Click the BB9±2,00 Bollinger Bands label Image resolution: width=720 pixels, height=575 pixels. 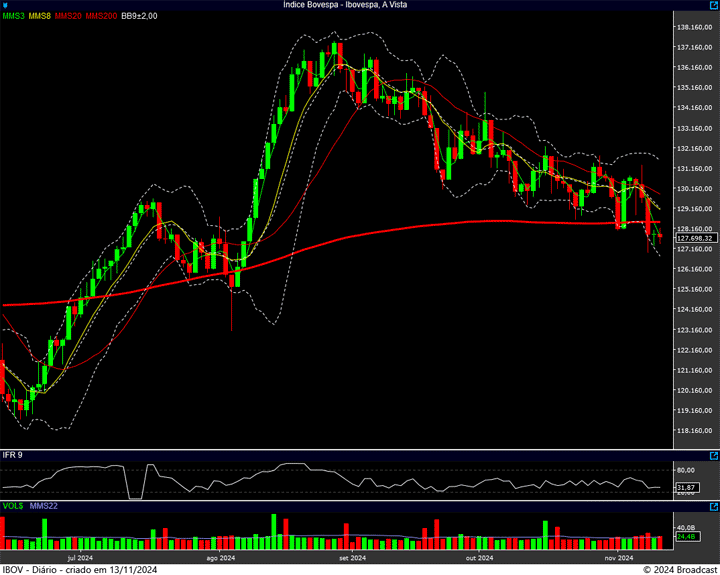[x=139, y=16]
